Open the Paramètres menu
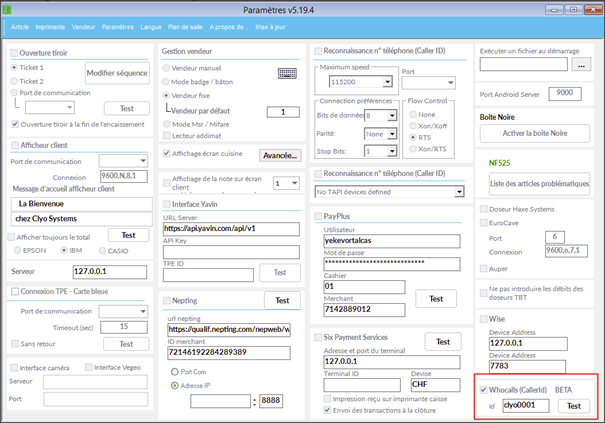Screen dimensions: 605x423 (x=118, y=27)
